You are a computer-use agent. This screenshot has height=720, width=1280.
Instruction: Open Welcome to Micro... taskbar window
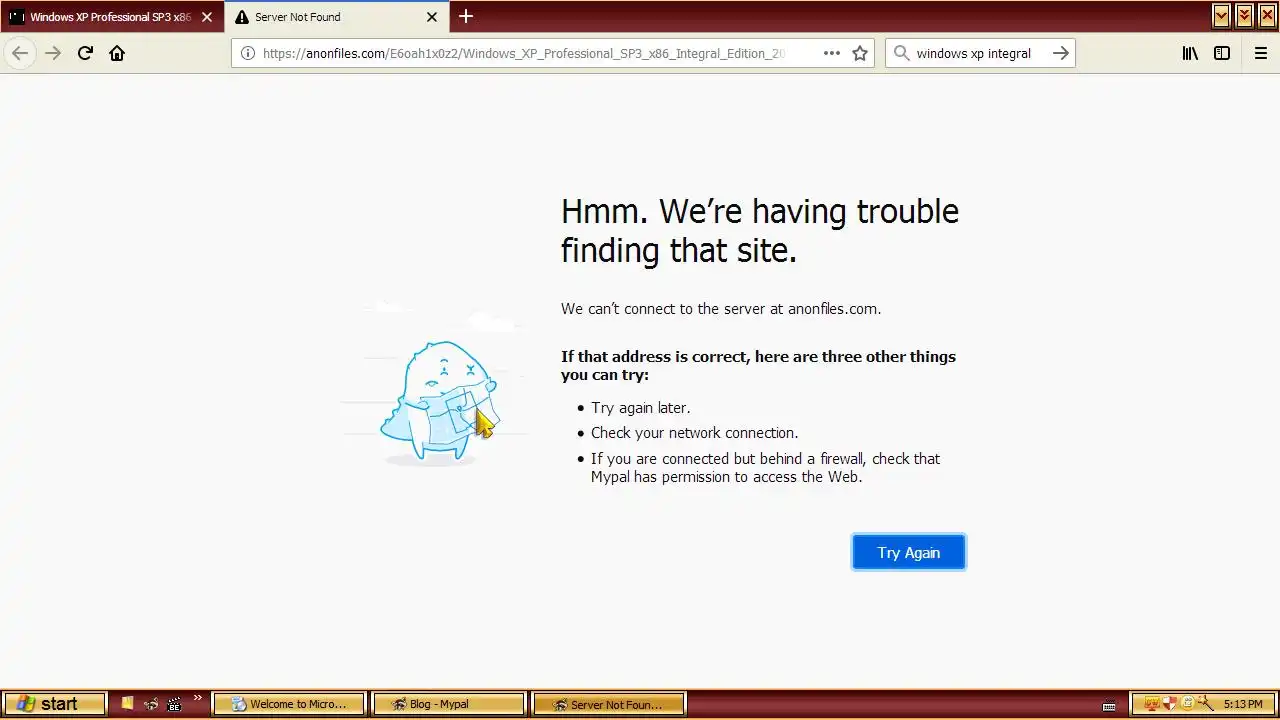[289, 704]
